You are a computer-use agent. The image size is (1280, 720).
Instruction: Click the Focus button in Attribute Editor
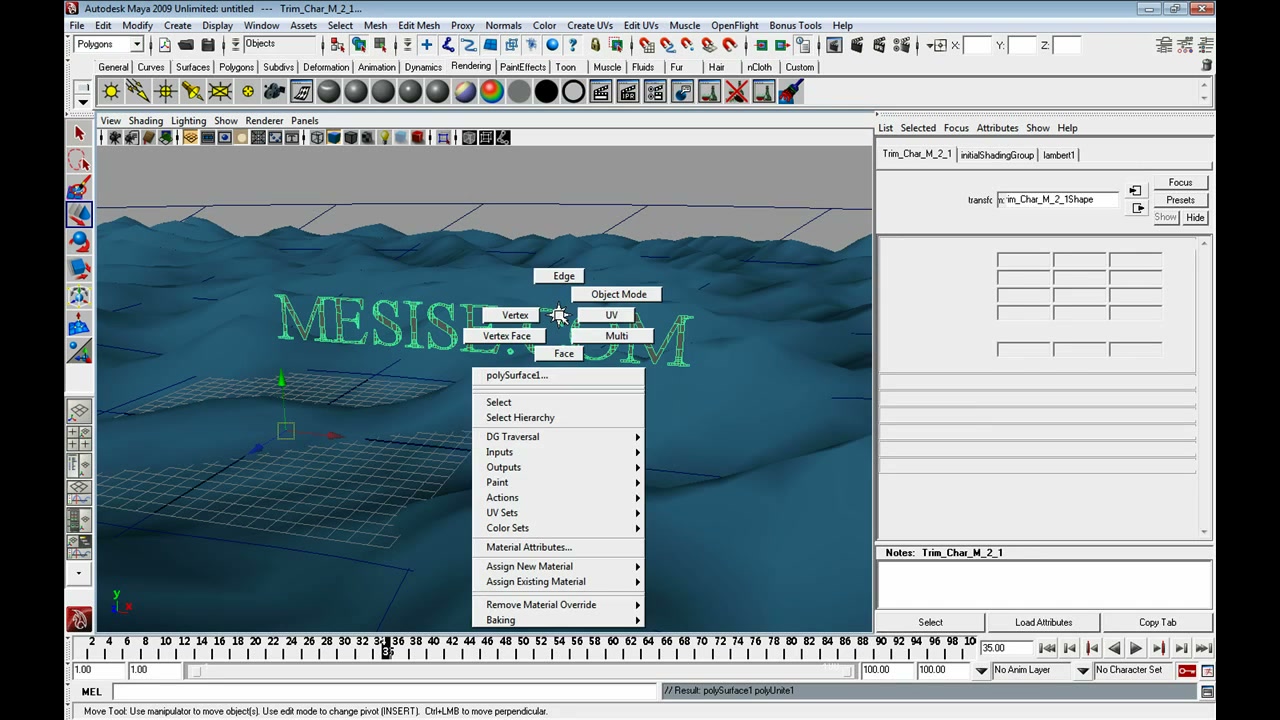pos(1180,183)
